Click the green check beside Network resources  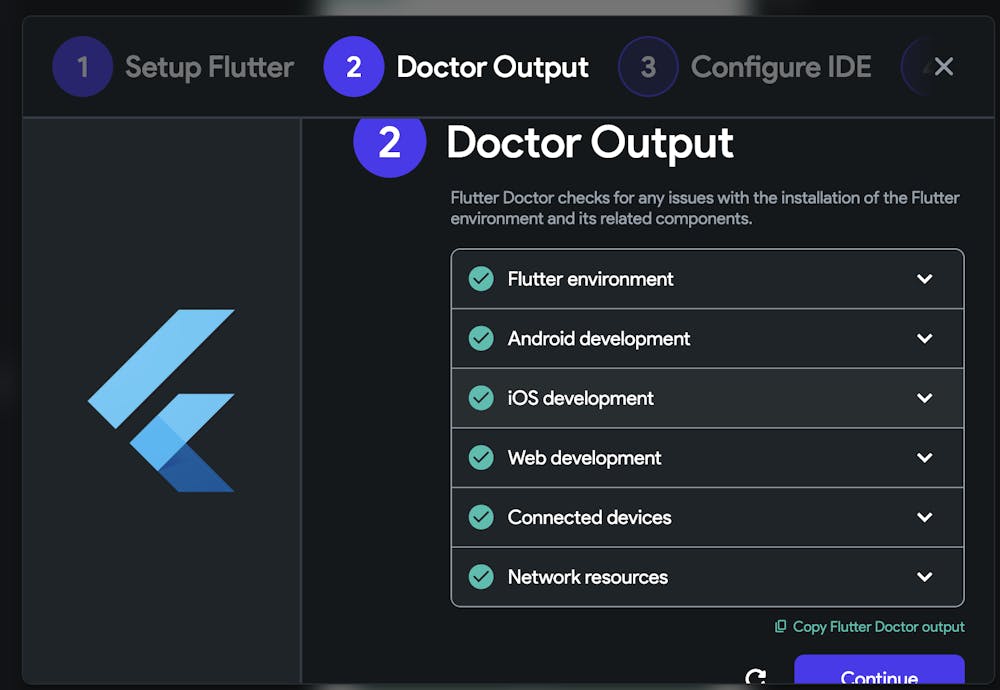tap(481, 576)
